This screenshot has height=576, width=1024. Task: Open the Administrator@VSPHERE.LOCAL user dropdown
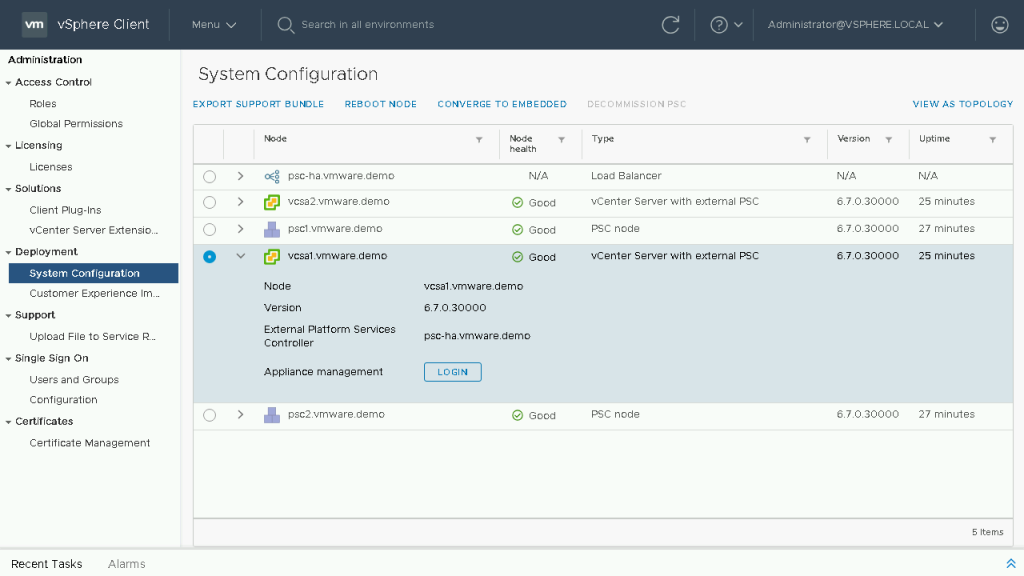point(855,25)
